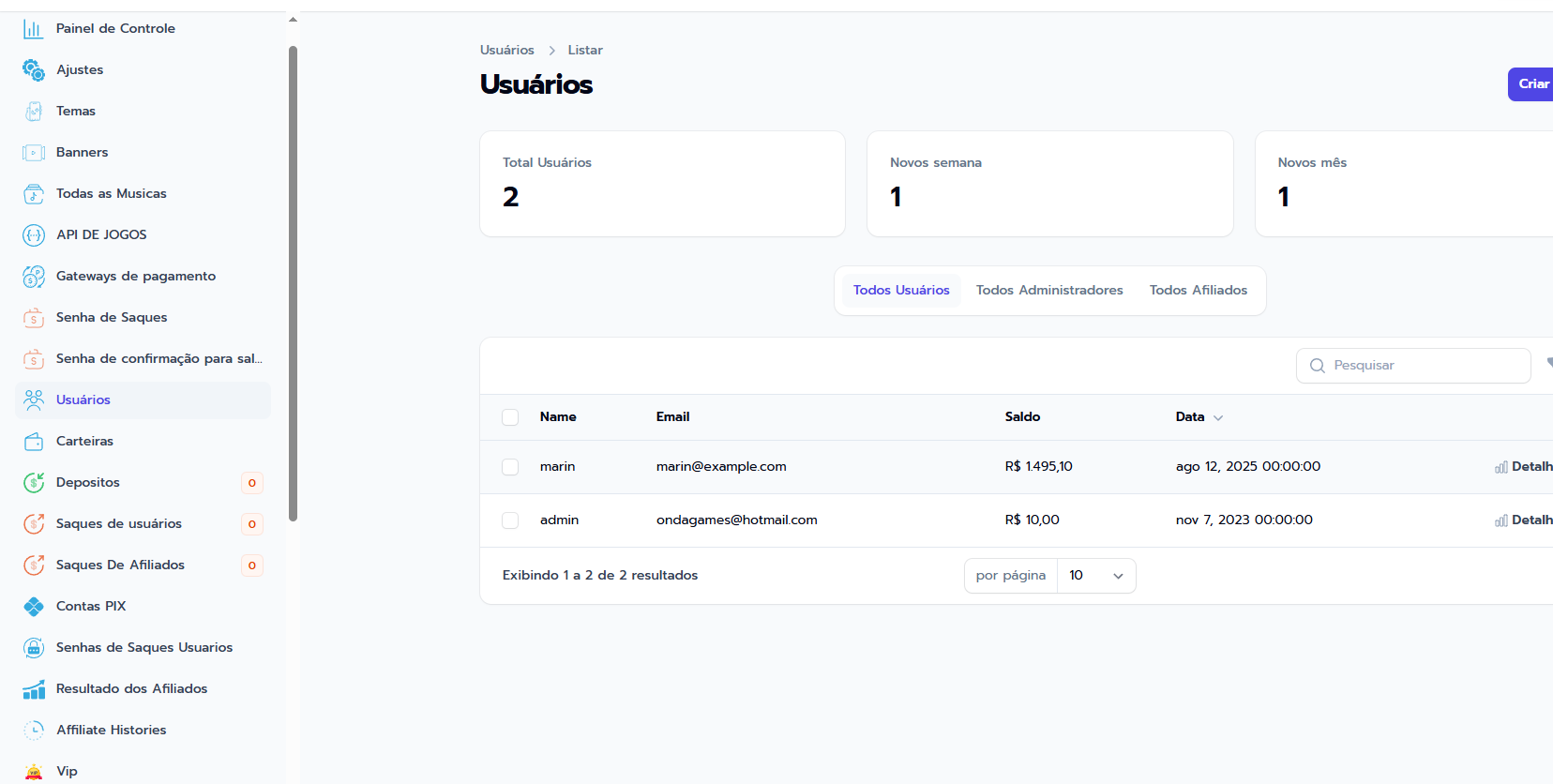This screenshot has width=1553, height=784.
Task: Open the per page count dropdown
Action: tap(1096, 576)
